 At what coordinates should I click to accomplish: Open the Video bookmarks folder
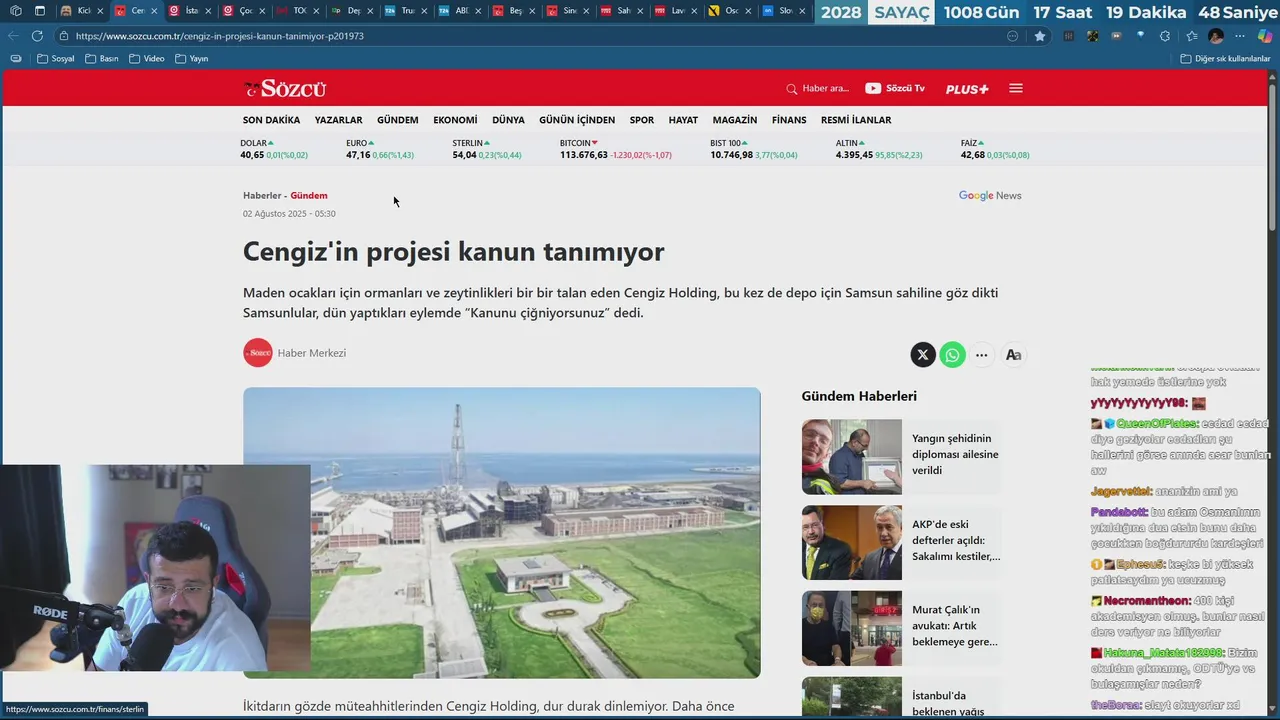click(x=147, y=59)
